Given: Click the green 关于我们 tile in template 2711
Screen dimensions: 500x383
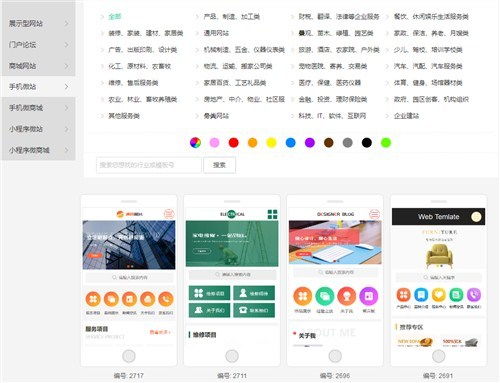Looking at the screenshot, I should pyautogui.click(x=209, y=310).
